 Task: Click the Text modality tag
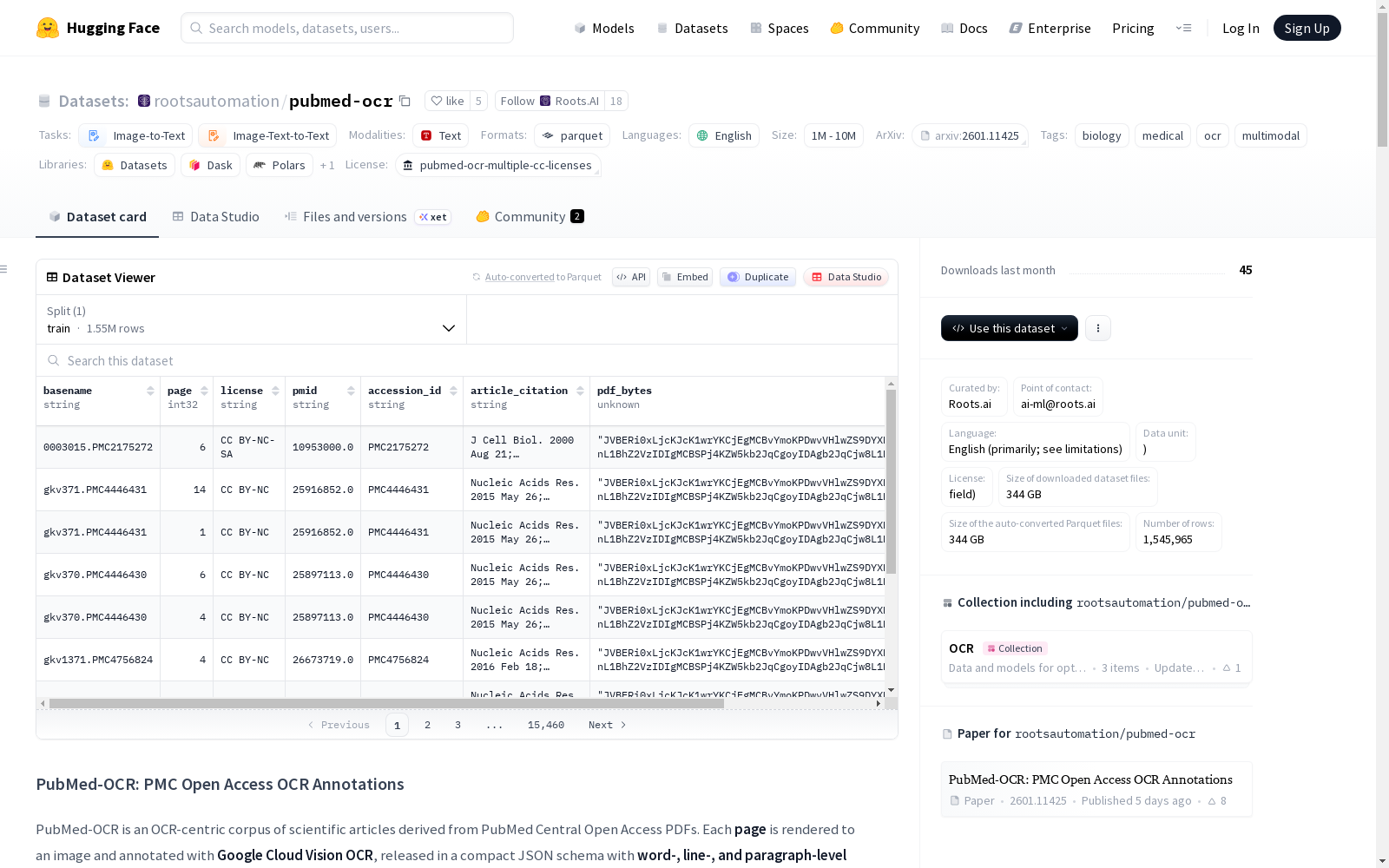(441, 135)
